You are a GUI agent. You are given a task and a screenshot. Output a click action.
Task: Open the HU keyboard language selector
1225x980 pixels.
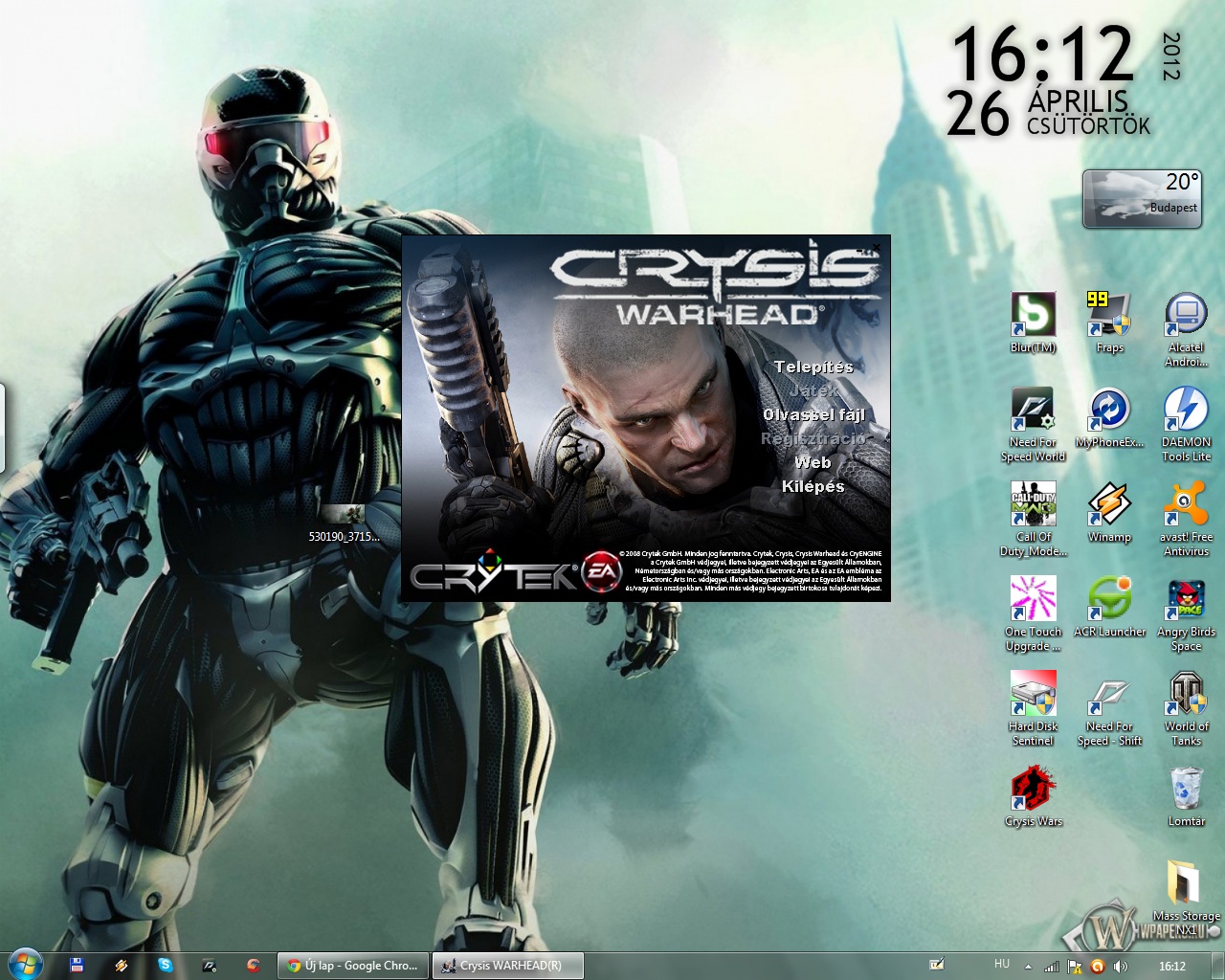[1001, 965]
